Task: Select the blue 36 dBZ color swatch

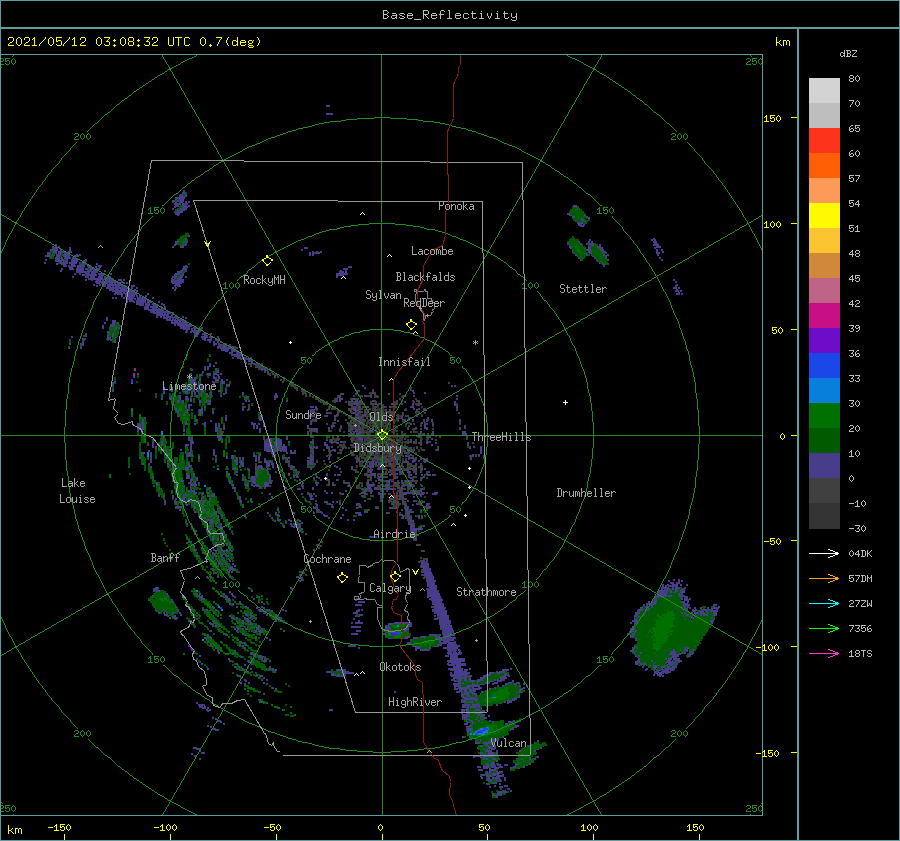Action: click(x=824, y=365)
